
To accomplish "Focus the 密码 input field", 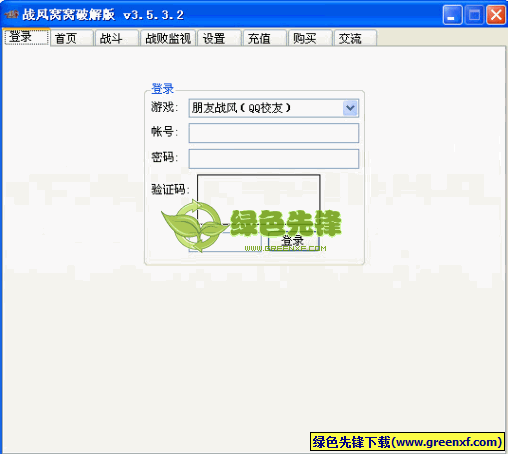I will [x=274, y=159].
